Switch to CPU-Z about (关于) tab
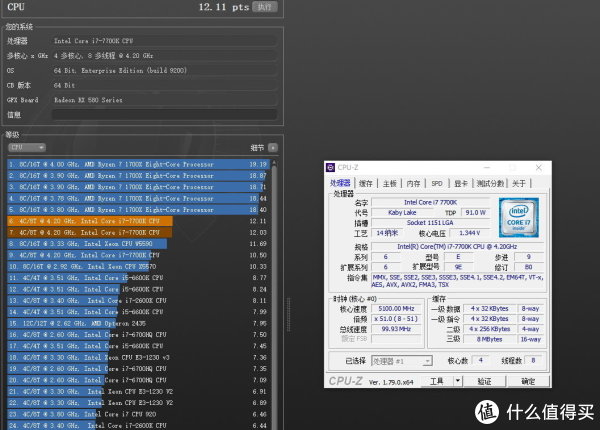This screenshot has width=600, height=430. pyautogui.click(x=519, y=184)
